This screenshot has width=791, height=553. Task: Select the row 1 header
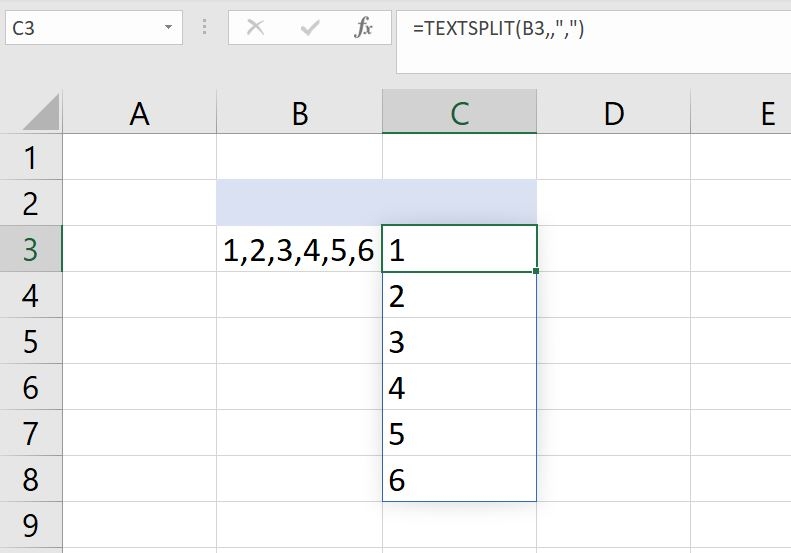click(31, 157)
